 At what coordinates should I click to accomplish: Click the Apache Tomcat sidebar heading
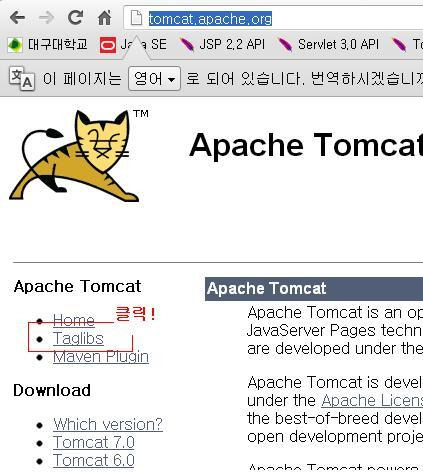tap(77, 286)
